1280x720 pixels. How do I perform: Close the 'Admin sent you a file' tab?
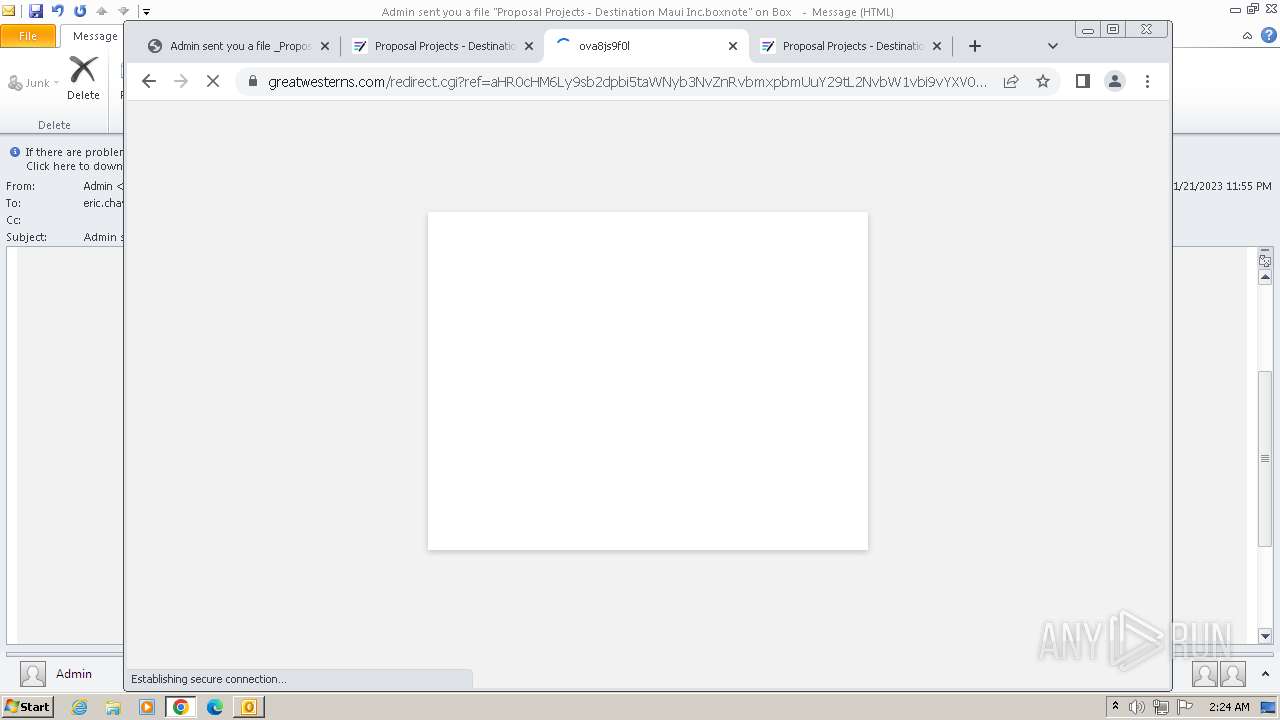coord(325,46)
